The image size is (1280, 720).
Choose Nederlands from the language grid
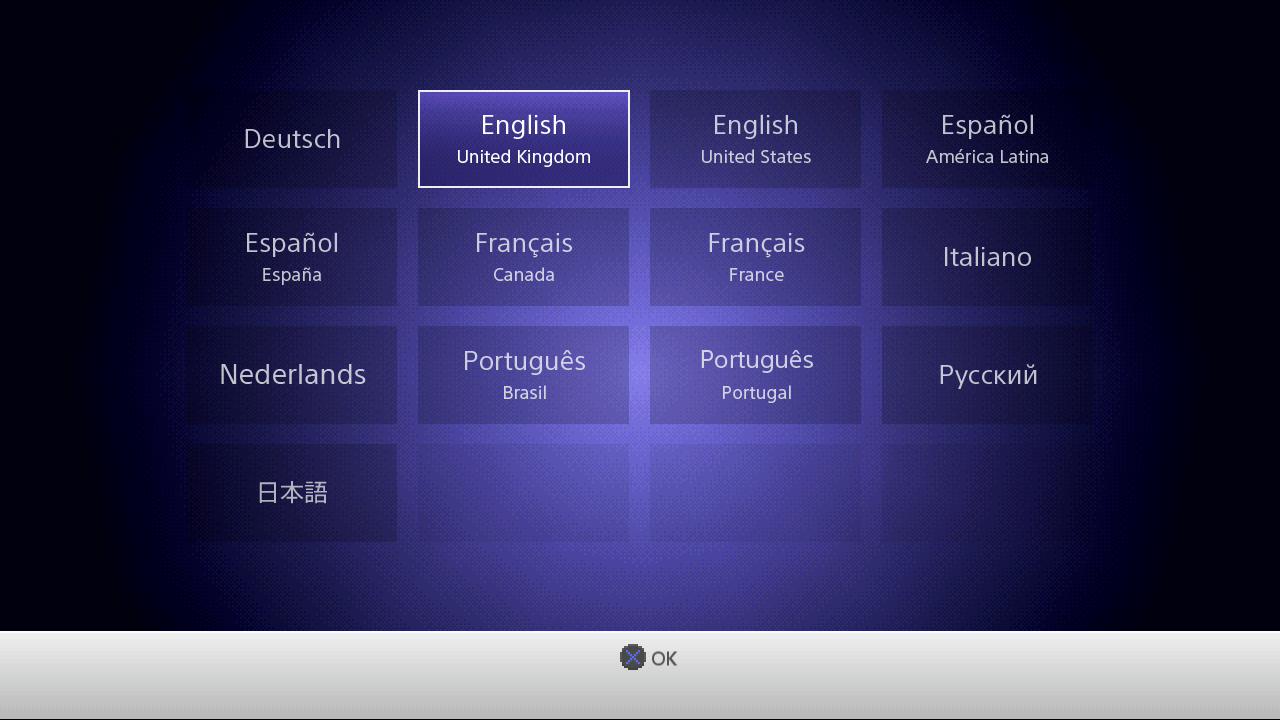click(292, 375)
